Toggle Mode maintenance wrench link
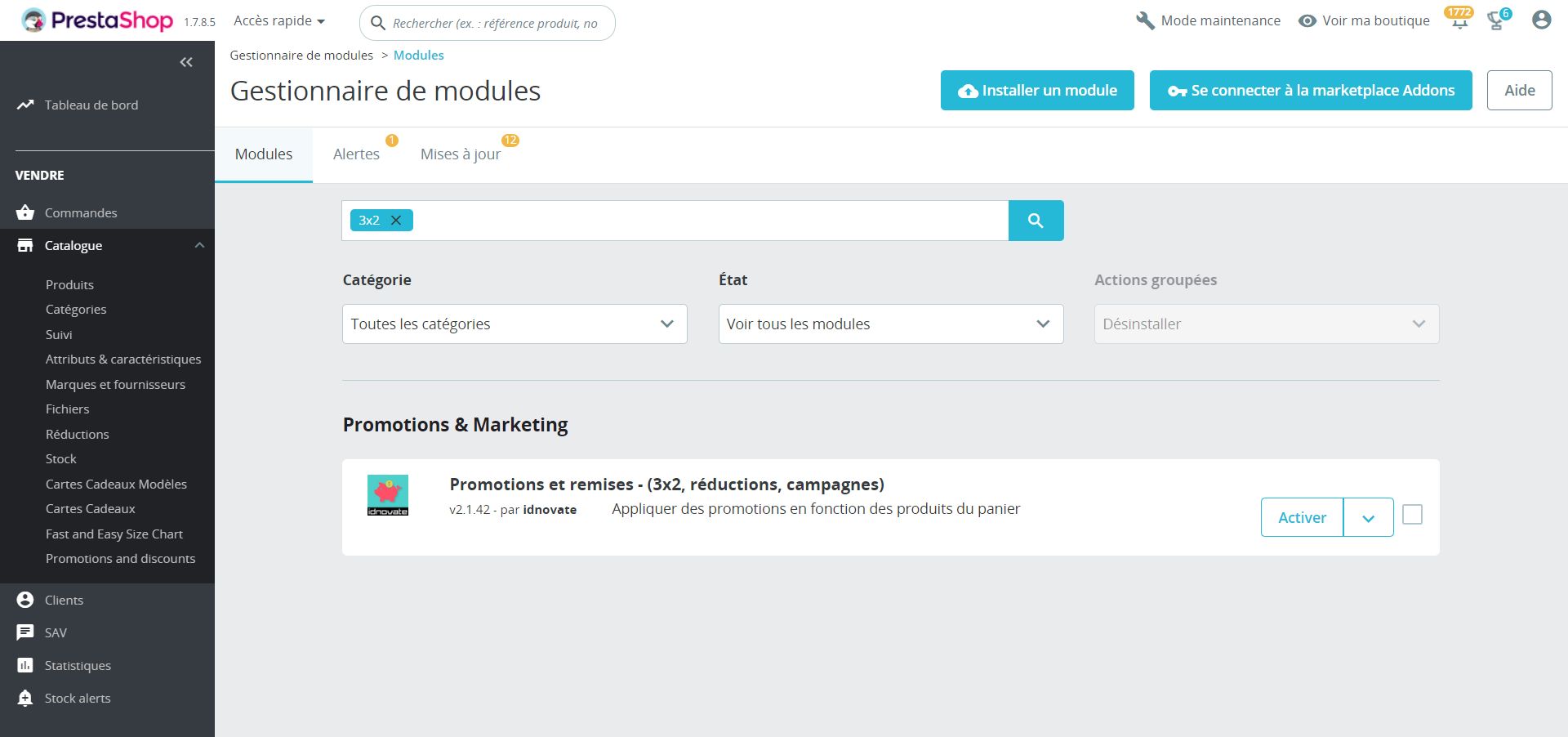This screenshot has height=737, width=1568. click(x=1209, y=20)
